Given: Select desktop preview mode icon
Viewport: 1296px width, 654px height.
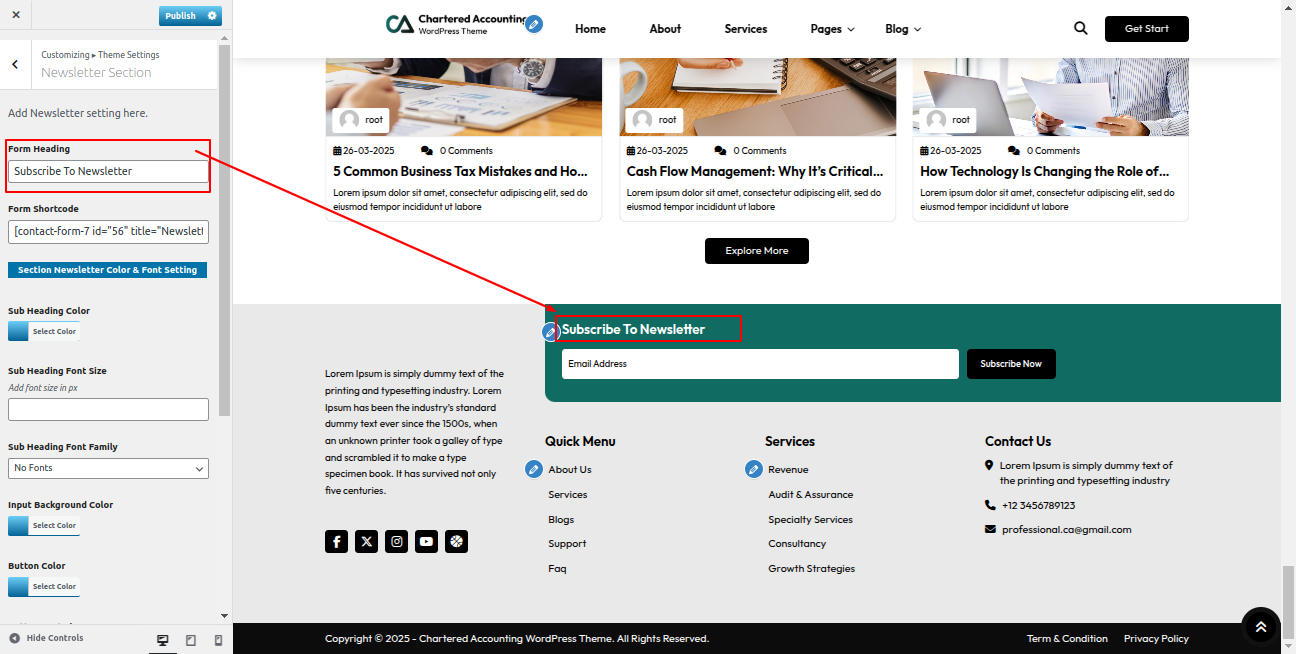Looking at the screenshot, I should pos(163,640).
